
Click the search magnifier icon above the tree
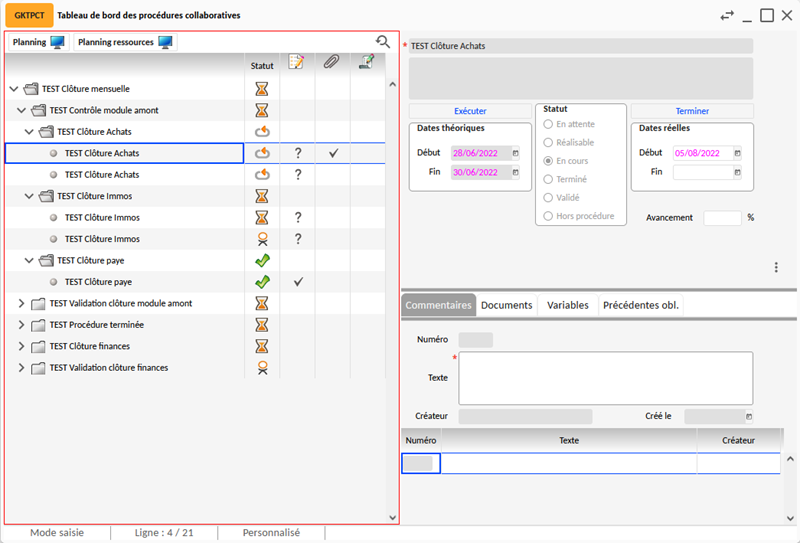tap(382, 42)
